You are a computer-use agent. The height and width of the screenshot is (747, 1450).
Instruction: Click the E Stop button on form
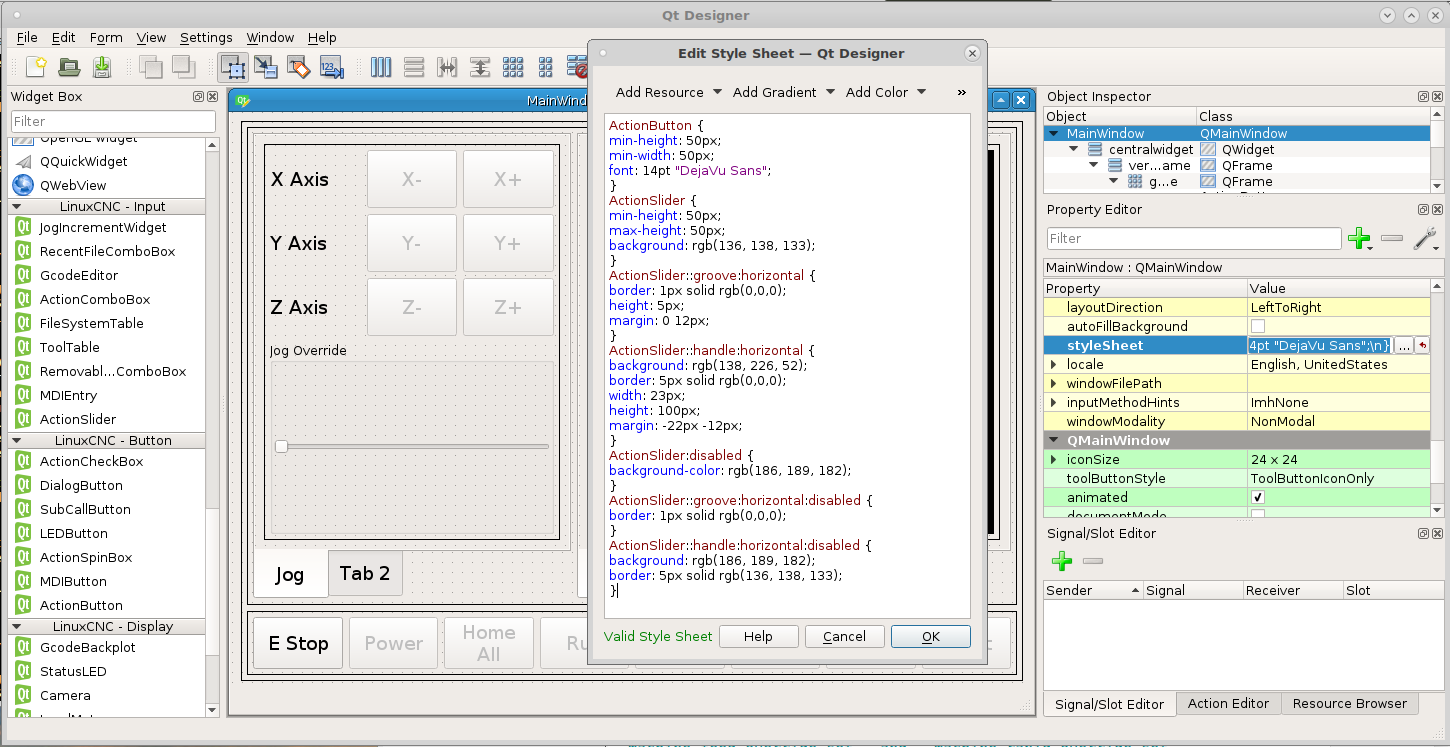pyautogui.click(x=298, y=643)
